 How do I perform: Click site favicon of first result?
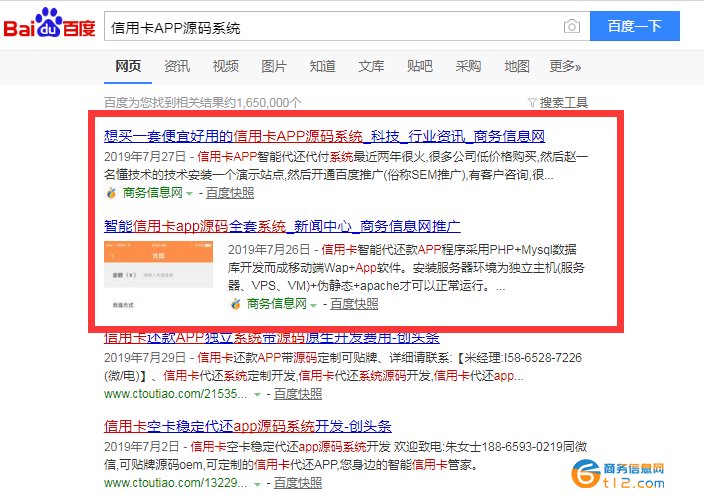110,193
